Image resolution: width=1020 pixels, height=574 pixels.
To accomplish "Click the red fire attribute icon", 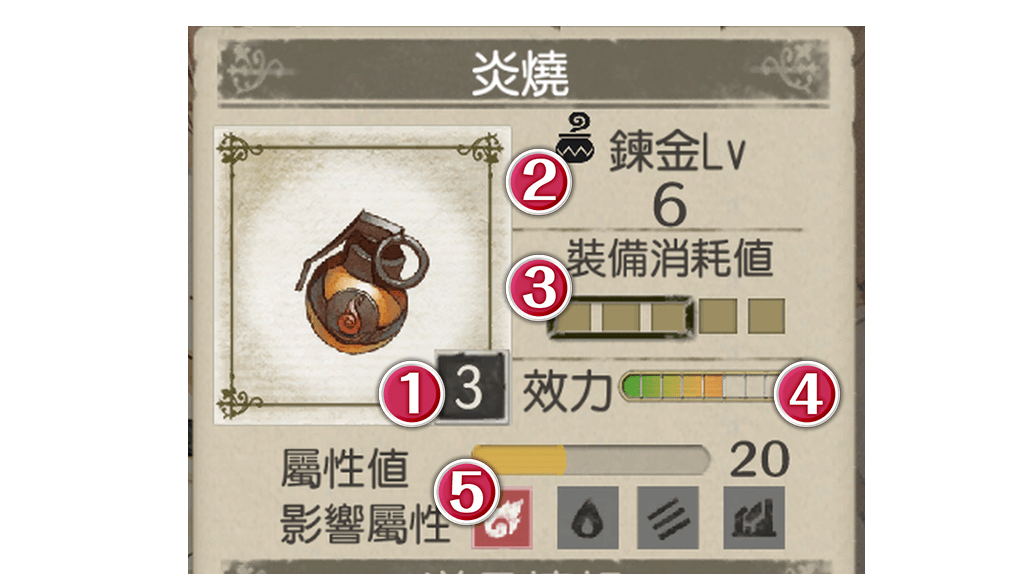I will 502,518.
